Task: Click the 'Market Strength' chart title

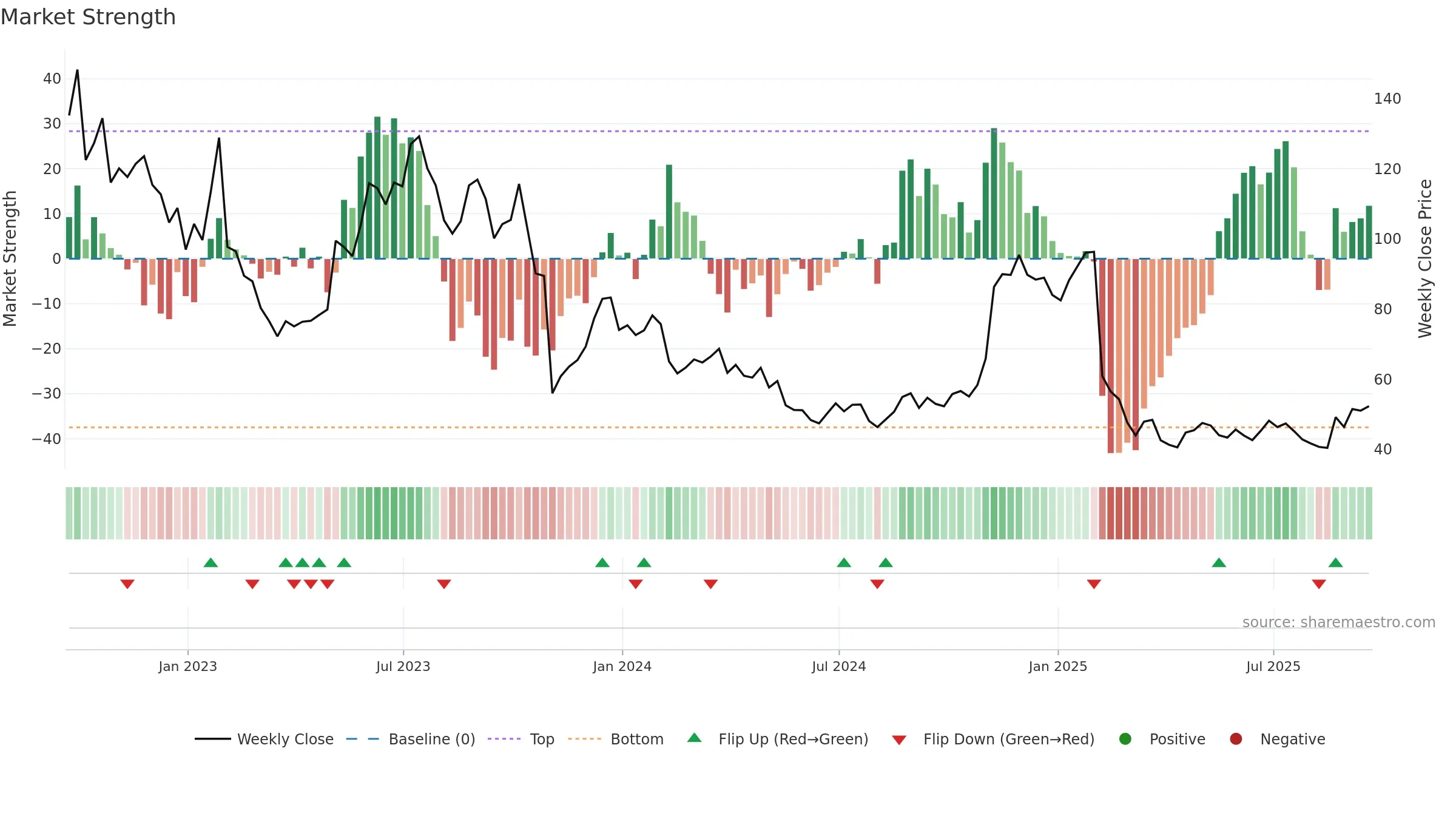Action: (x=89, y=17)
